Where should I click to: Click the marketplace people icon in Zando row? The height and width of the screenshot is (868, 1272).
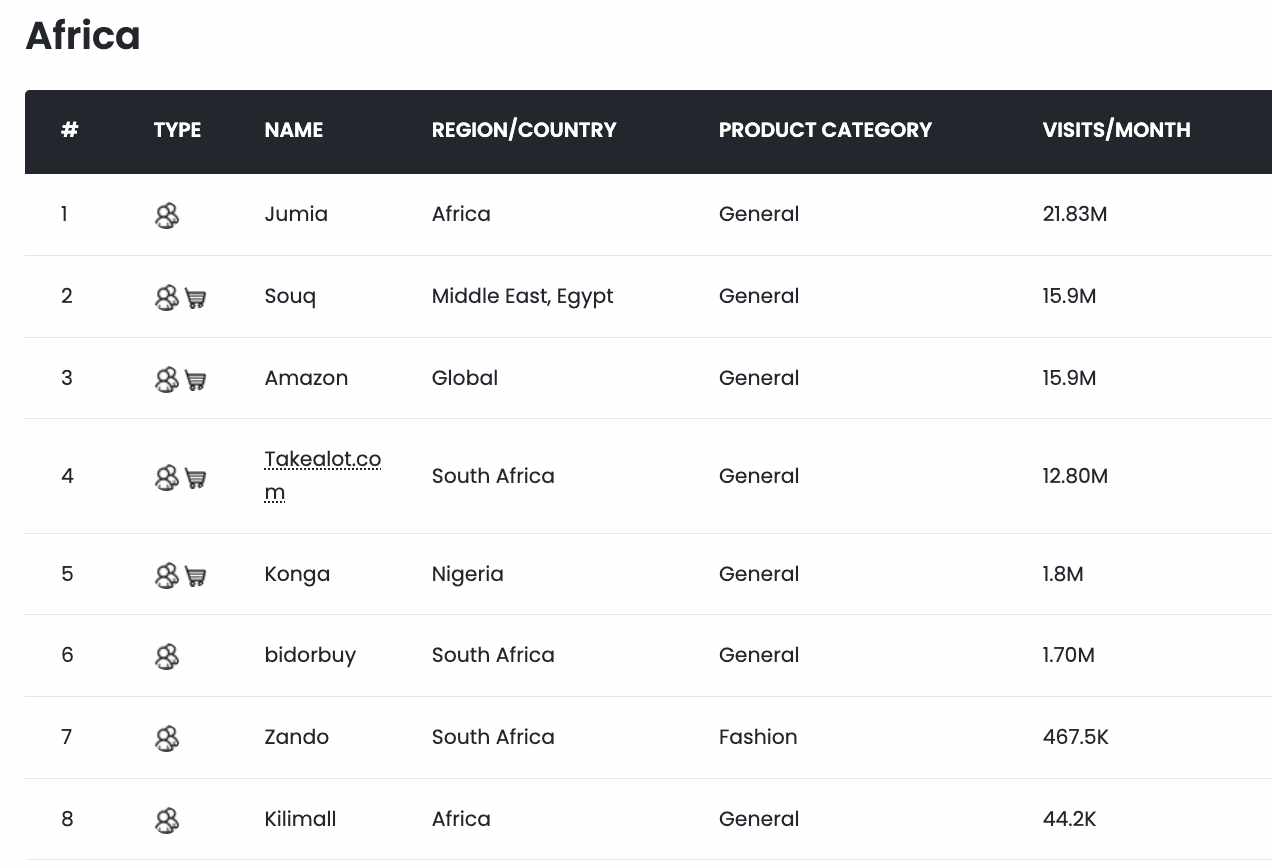tap(167, 739)
